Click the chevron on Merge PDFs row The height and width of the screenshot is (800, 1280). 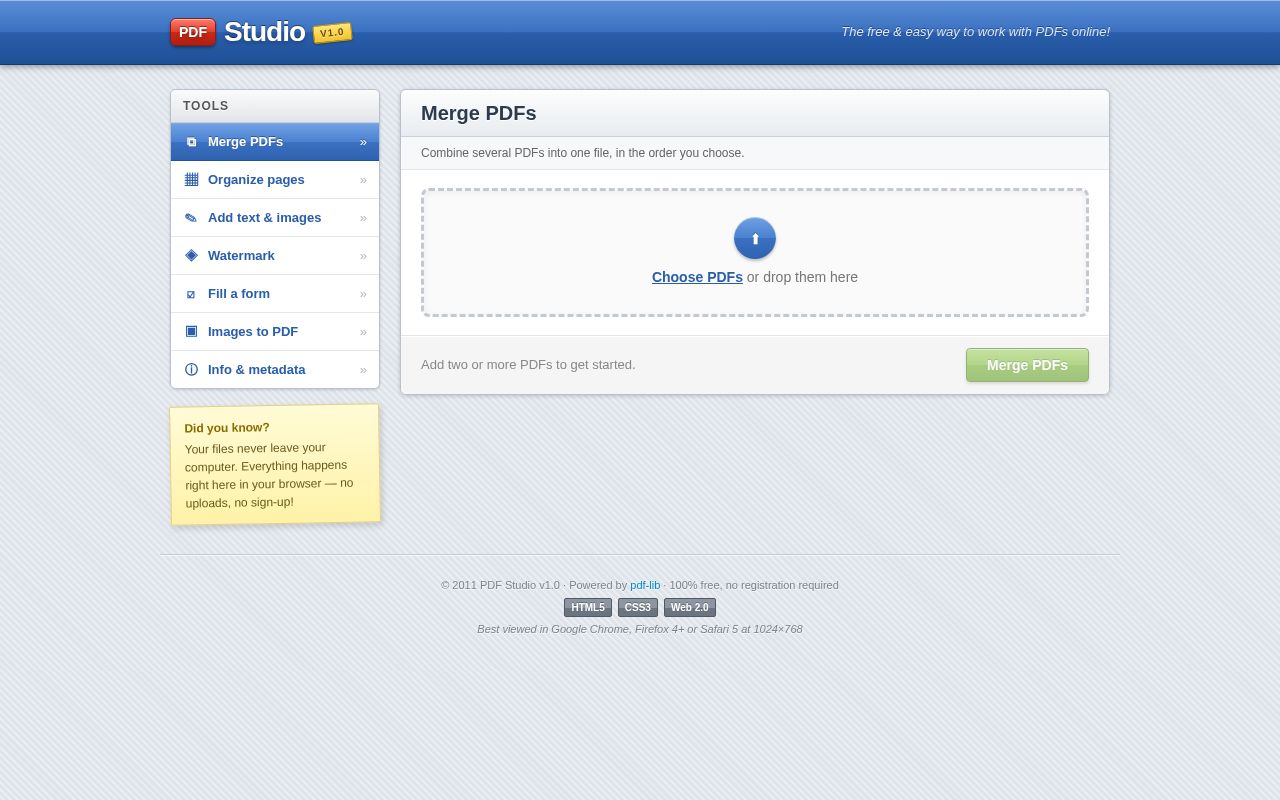point(363,142)
